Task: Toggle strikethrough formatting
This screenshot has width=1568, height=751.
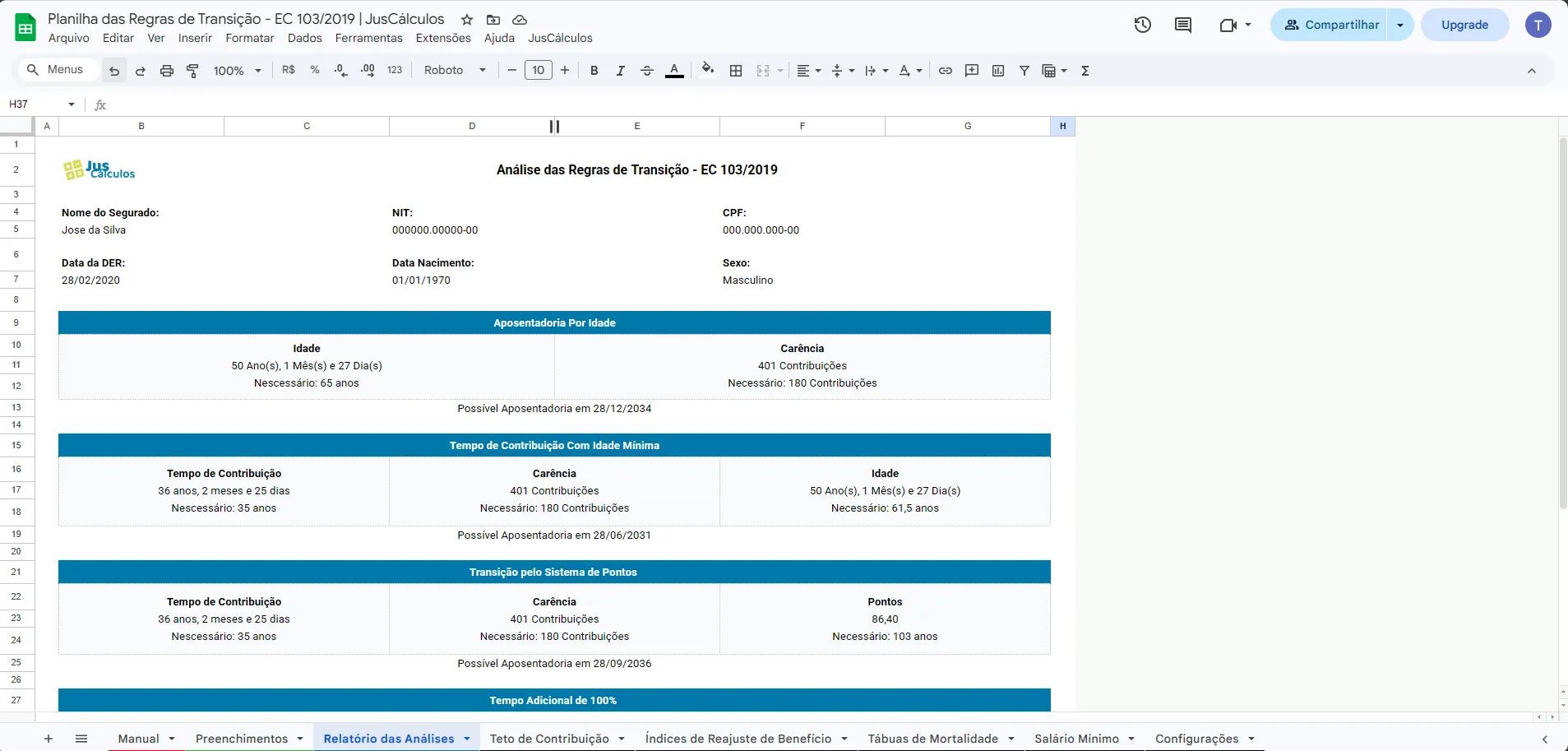Action: click(x=647, y=71)
